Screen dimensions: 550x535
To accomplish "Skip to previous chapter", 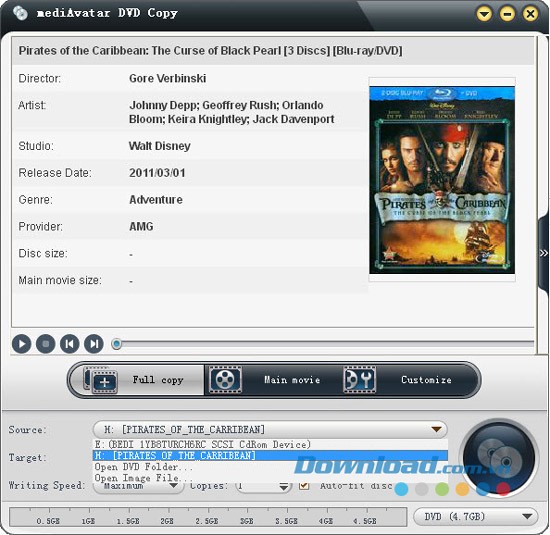I will [x=69, y=343].
